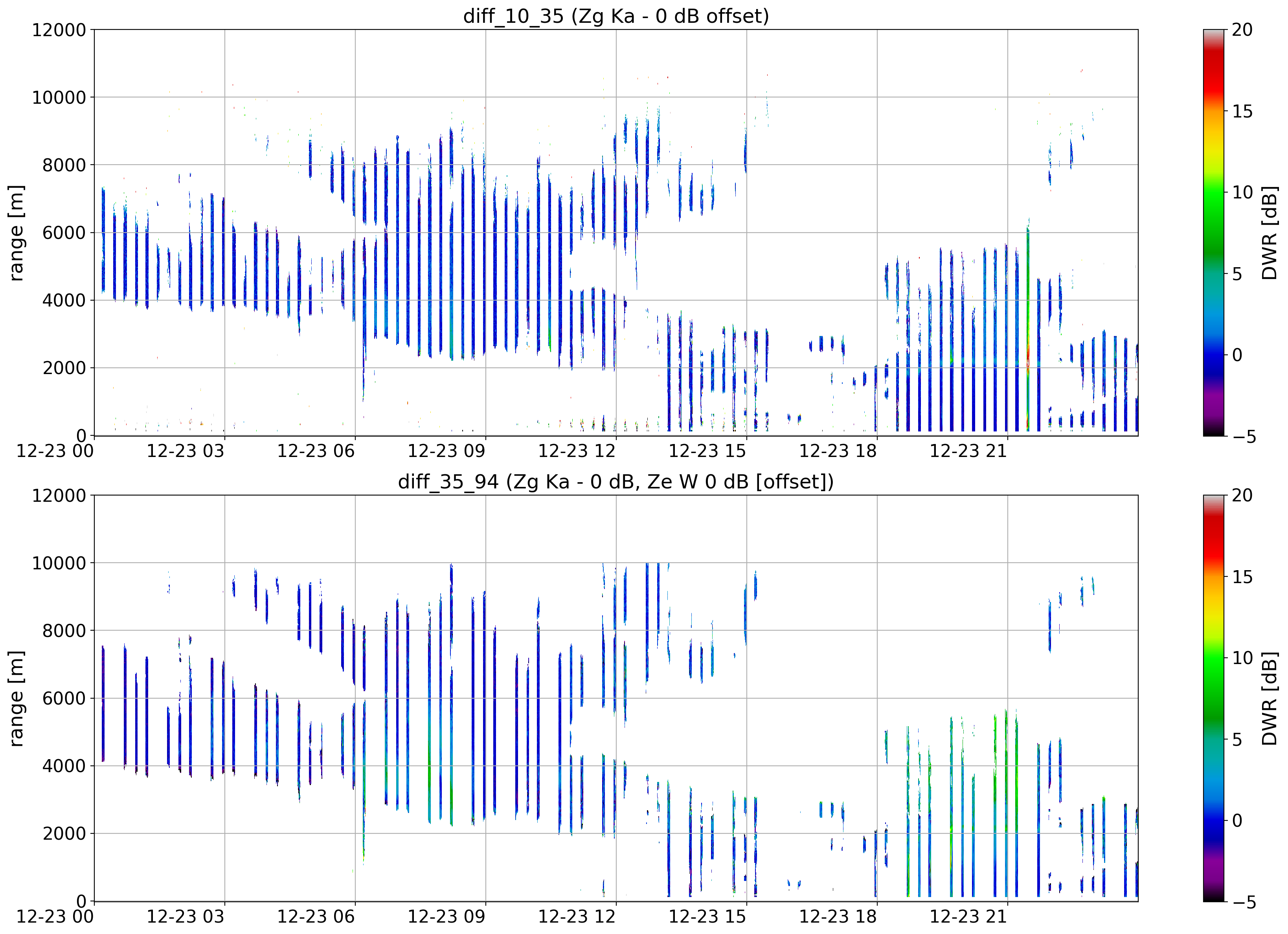Select the 10000 range tick in diff_35_94 plot
This screenshot has width=1288, height=934.
[59, 563]
